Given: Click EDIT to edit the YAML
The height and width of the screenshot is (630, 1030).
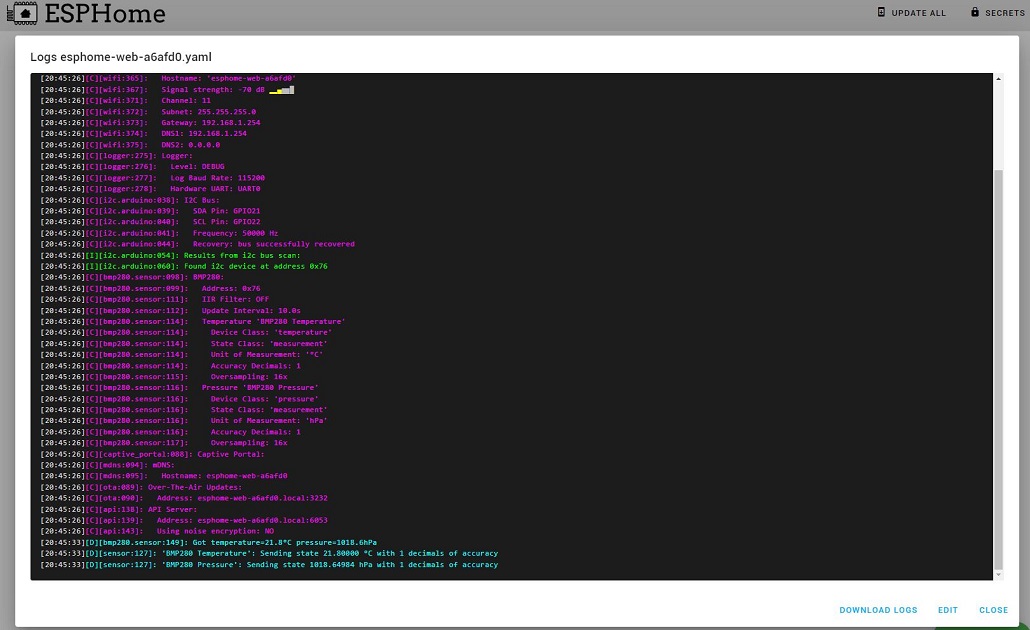Looking at the screenshot, I should (x=947, y=610).
